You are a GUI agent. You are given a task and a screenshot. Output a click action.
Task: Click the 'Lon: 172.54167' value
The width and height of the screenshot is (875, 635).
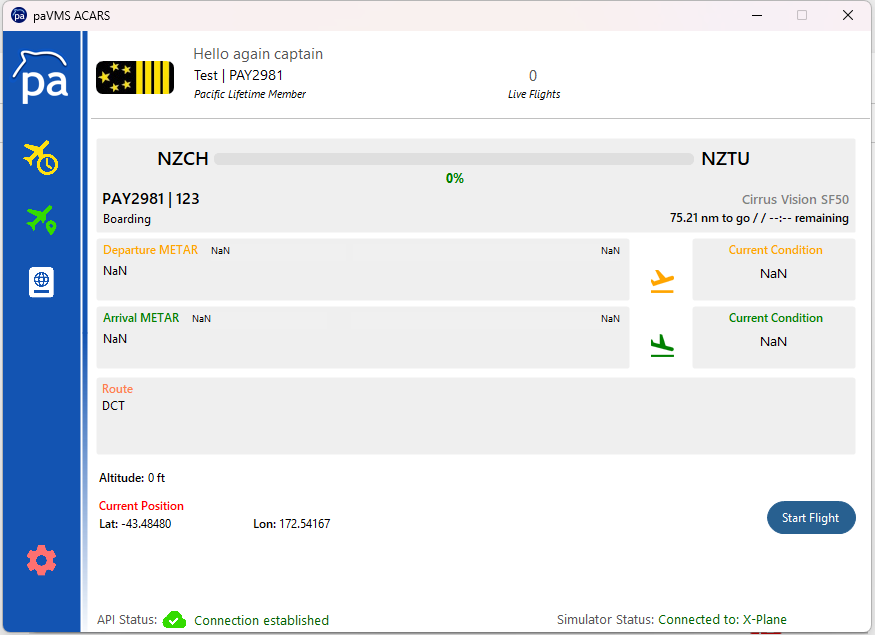292,524
